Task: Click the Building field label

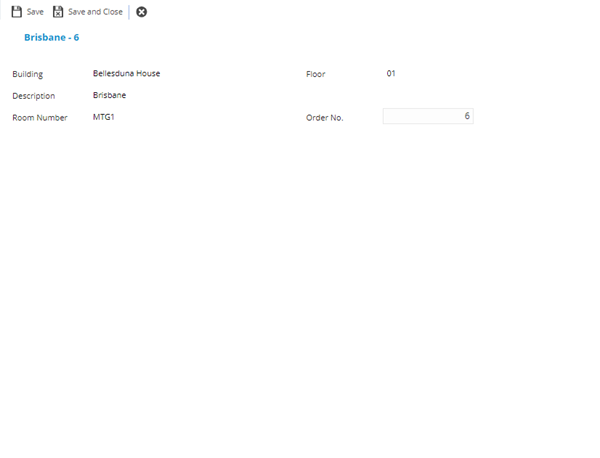Action: [28, 75]
